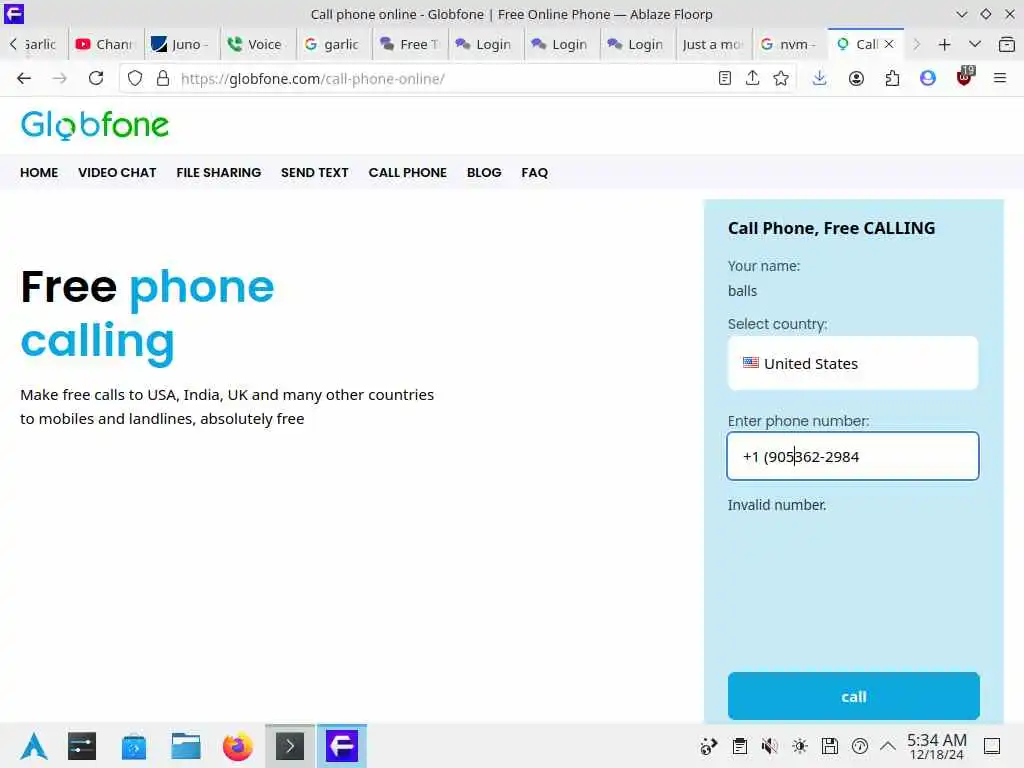
Task: Click the Floorp taskbar icon
Action: (342, 746)
